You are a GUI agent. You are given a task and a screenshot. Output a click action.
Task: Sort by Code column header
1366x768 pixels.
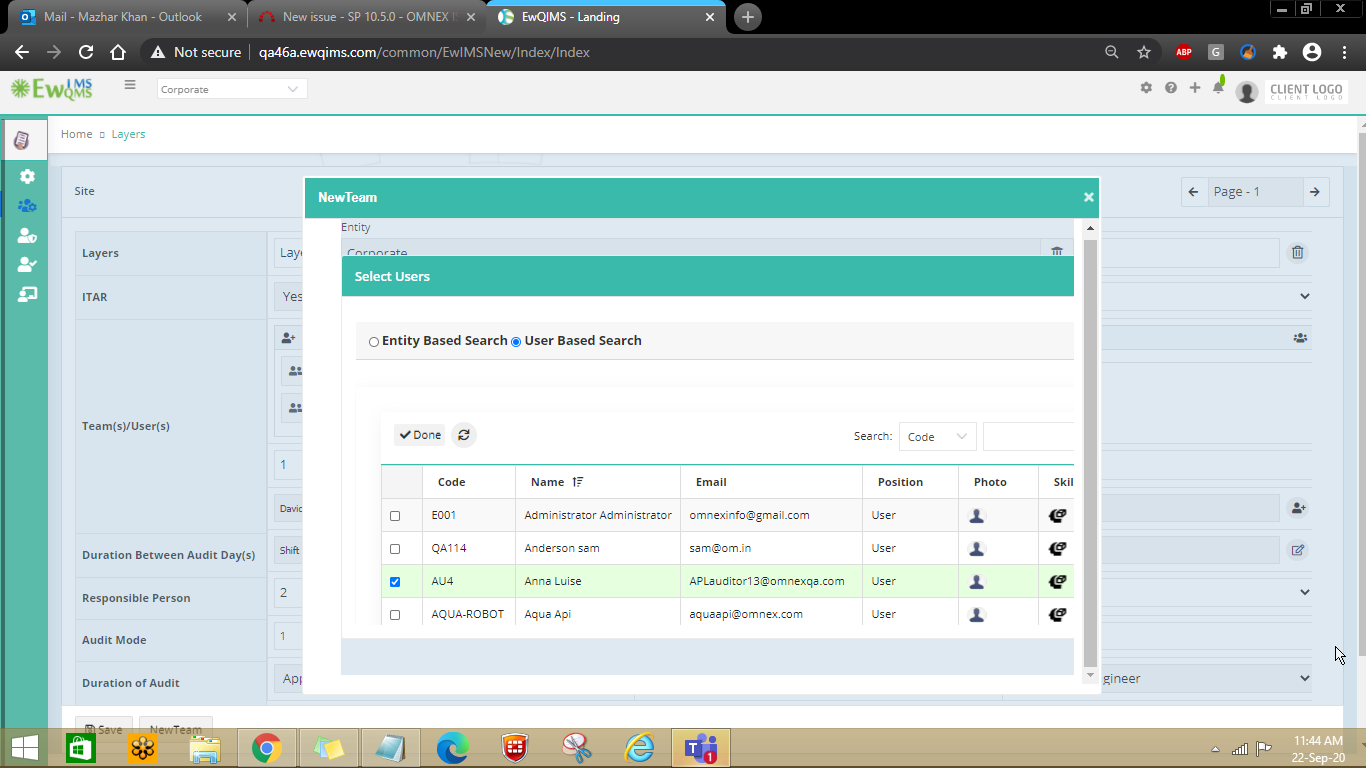(x=451, y=482)
